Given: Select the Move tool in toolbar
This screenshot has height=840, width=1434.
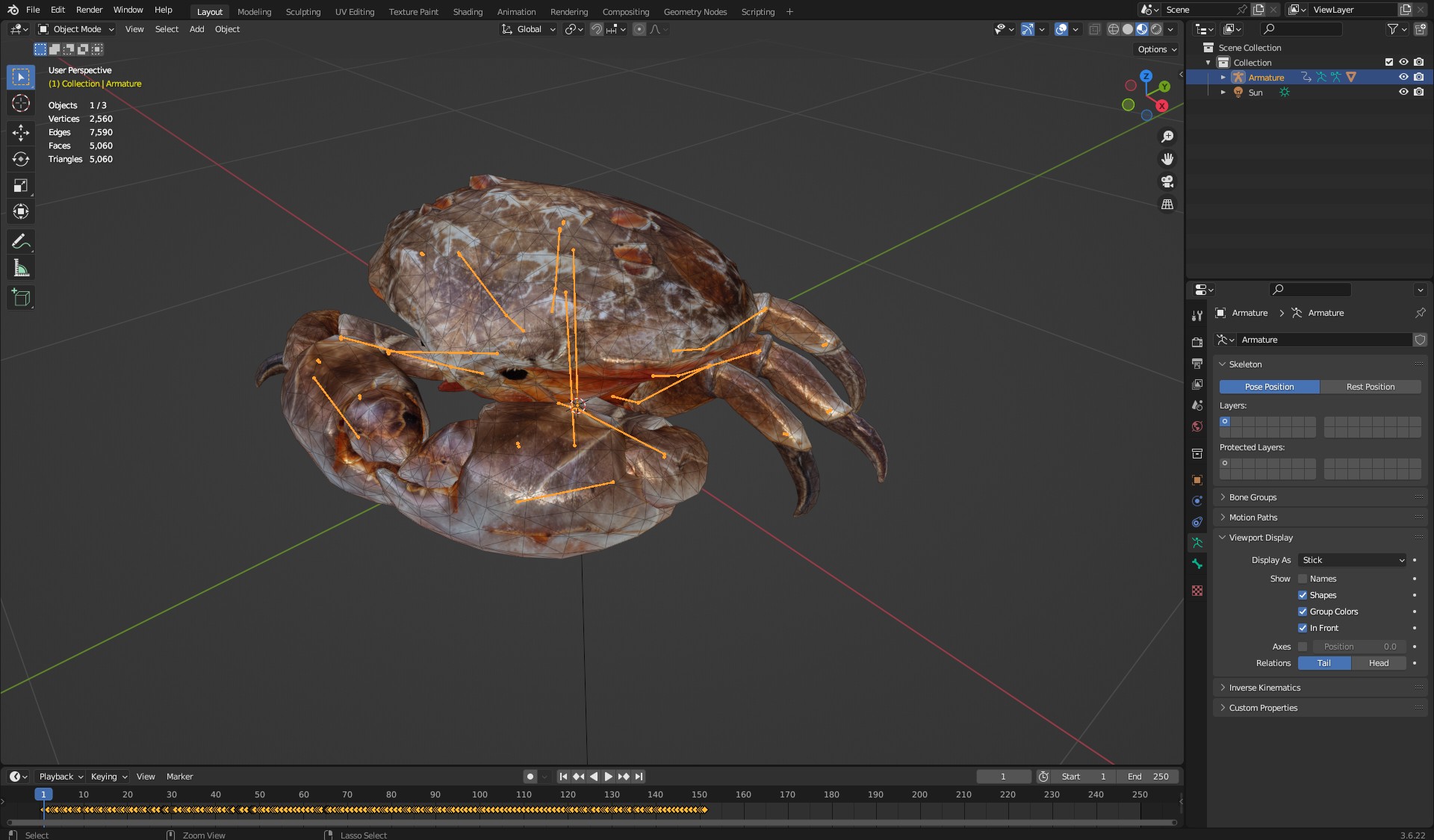Looking at the screenshot, I should click(21, 133).
